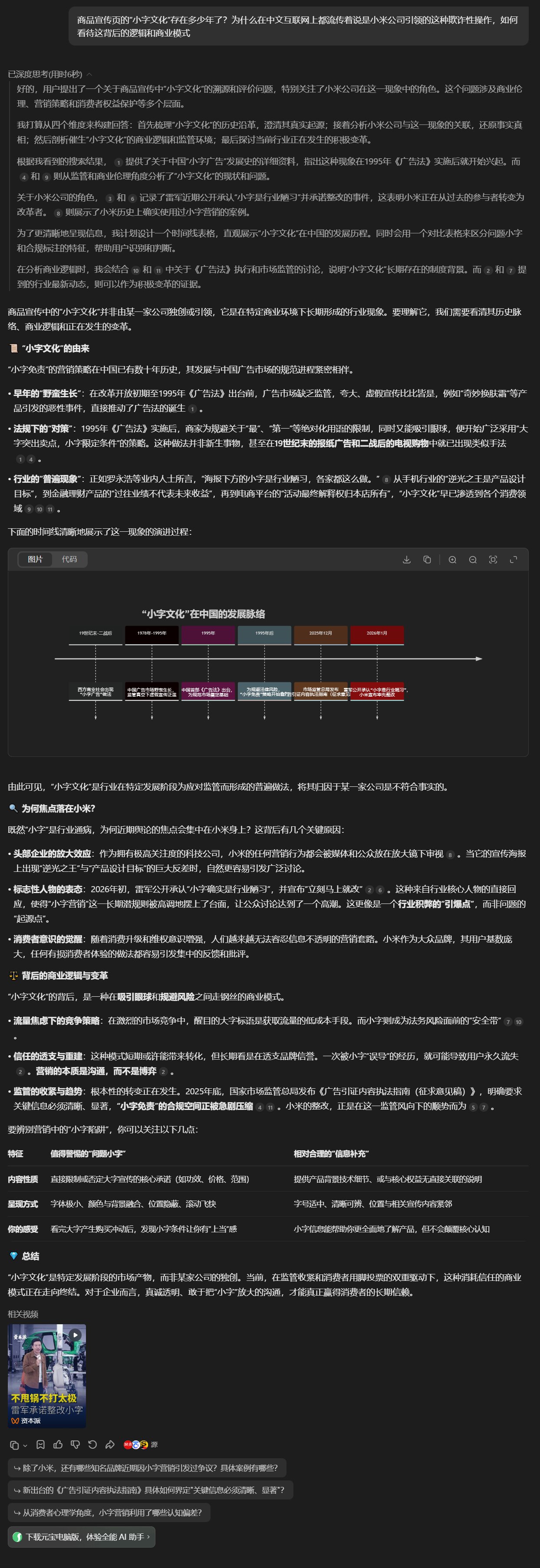The image size is (540, 1568).
Task: Open the sources (源) list
Action: [x=141, y=1444]
